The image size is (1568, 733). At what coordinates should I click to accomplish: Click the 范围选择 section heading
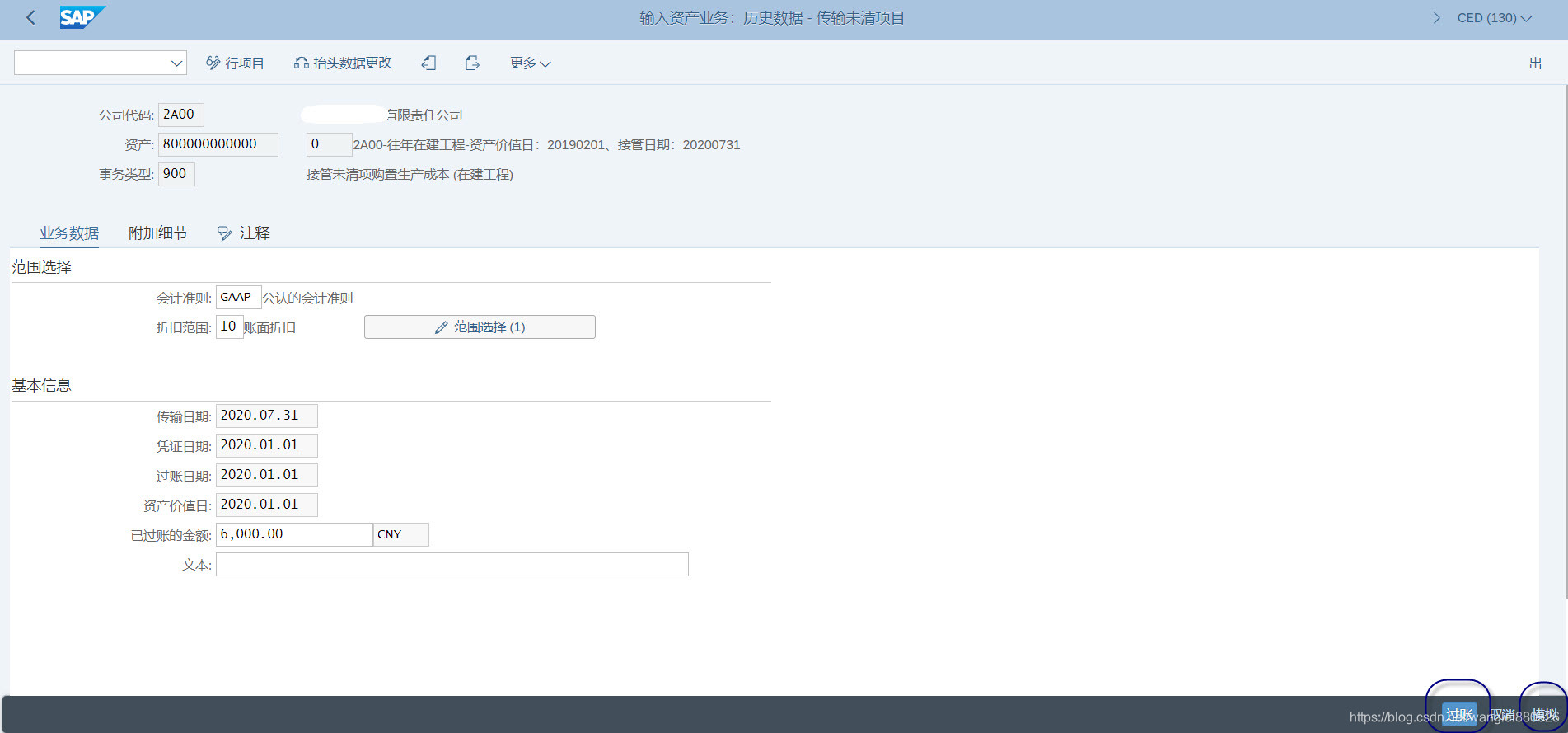click(41, 267)
